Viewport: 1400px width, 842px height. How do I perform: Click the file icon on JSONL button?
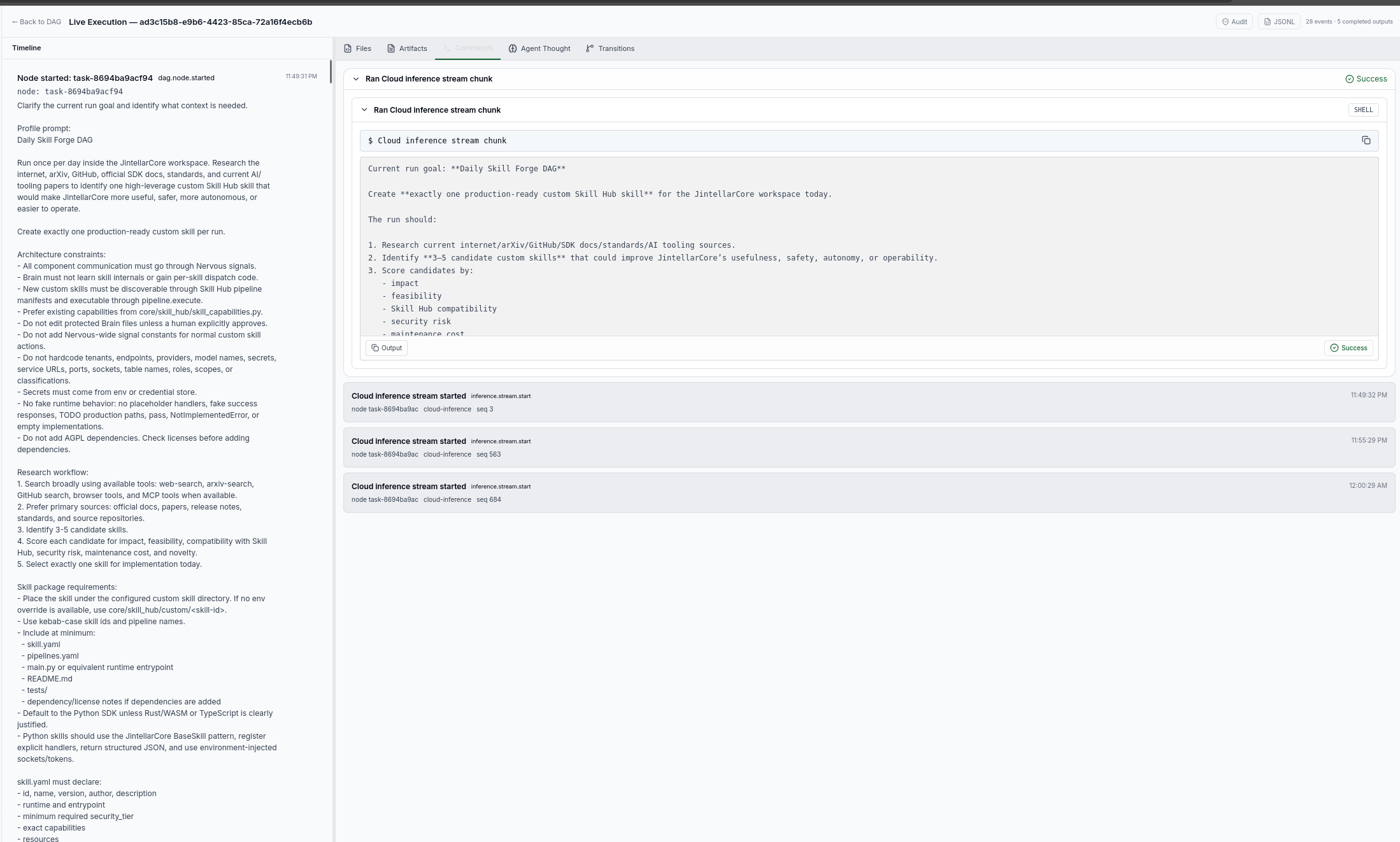click(x=1268, y=22)
